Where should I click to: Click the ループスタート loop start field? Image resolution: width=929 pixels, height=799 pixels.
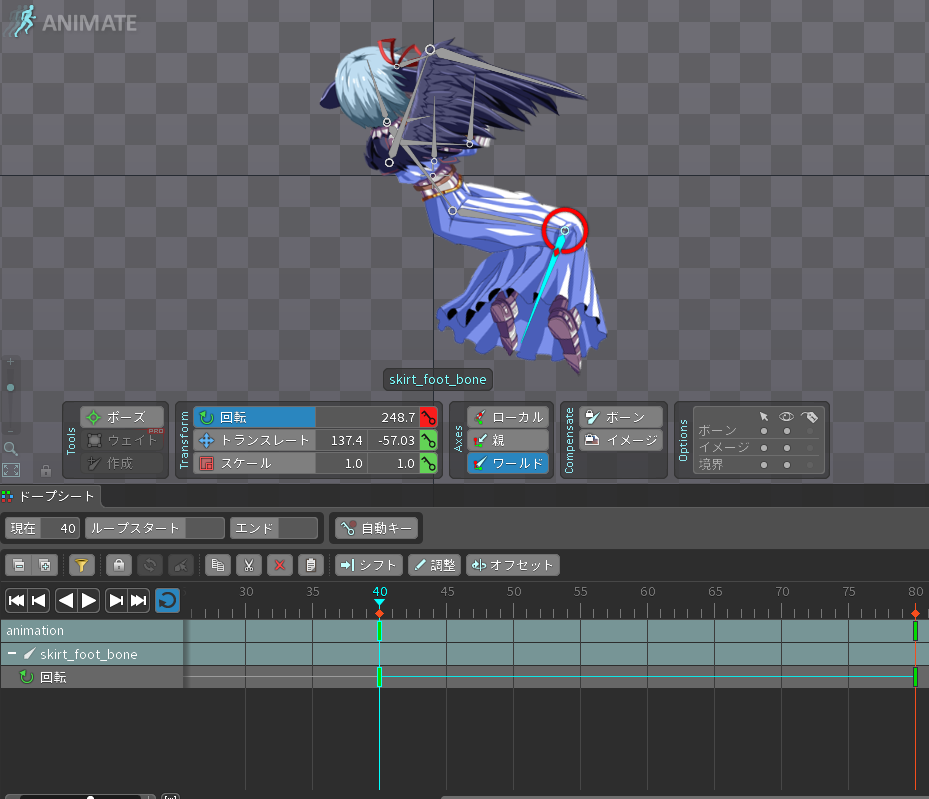[155, 528]
